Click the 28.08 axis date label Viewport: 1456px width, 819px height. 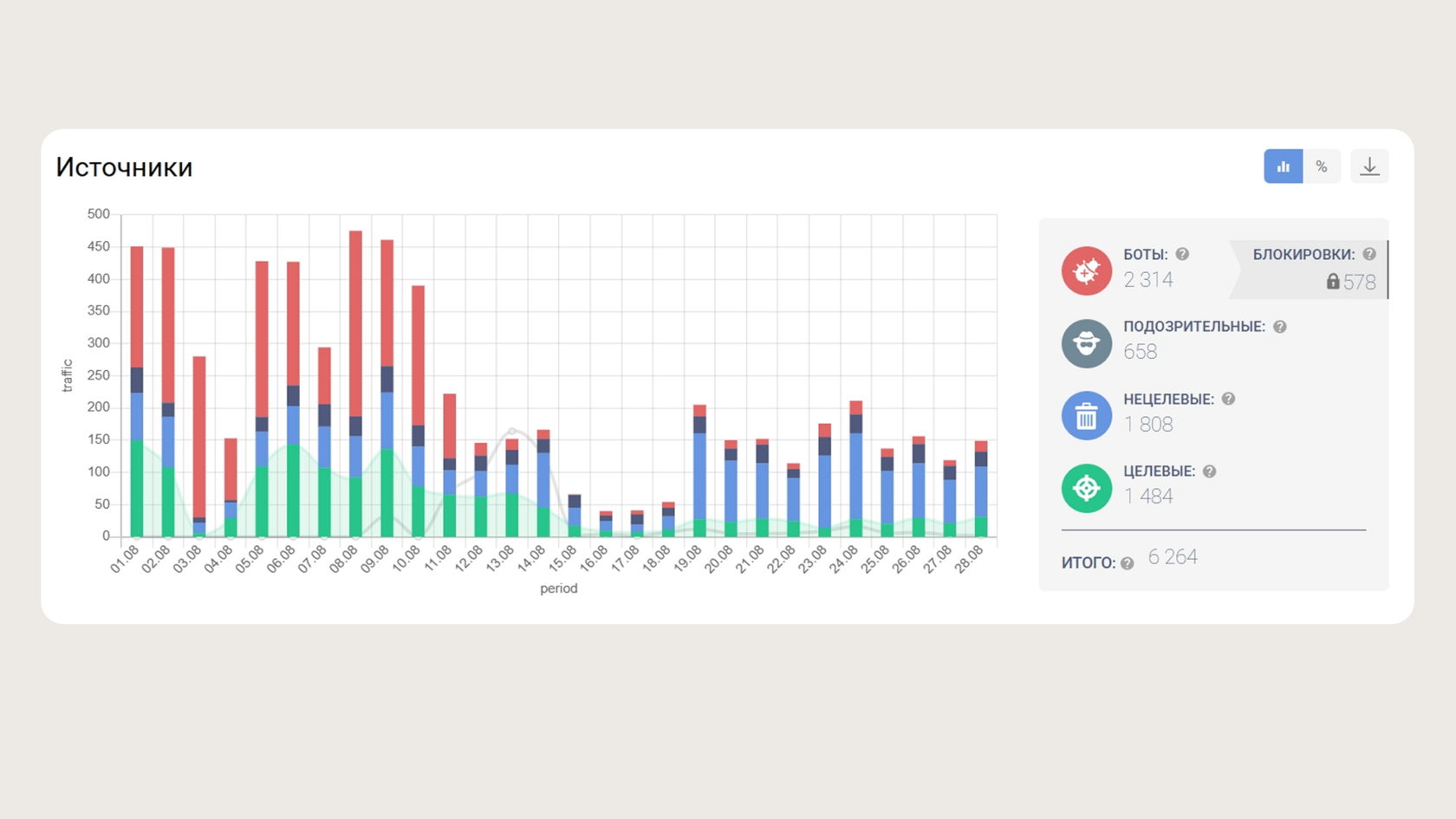[969, 559]
